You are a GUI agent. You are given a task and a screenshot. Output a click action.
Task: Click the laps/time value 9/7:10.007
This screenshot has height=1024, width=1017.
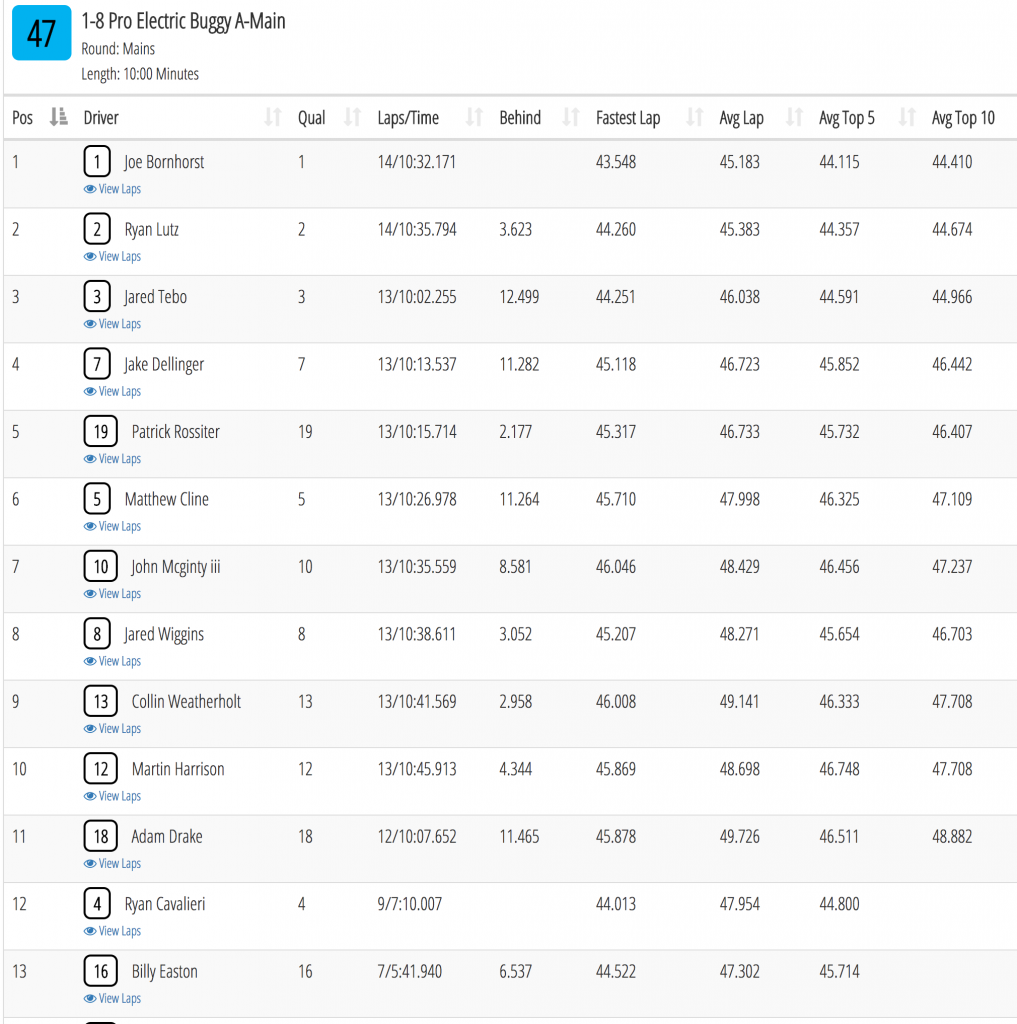coord(410,904)
